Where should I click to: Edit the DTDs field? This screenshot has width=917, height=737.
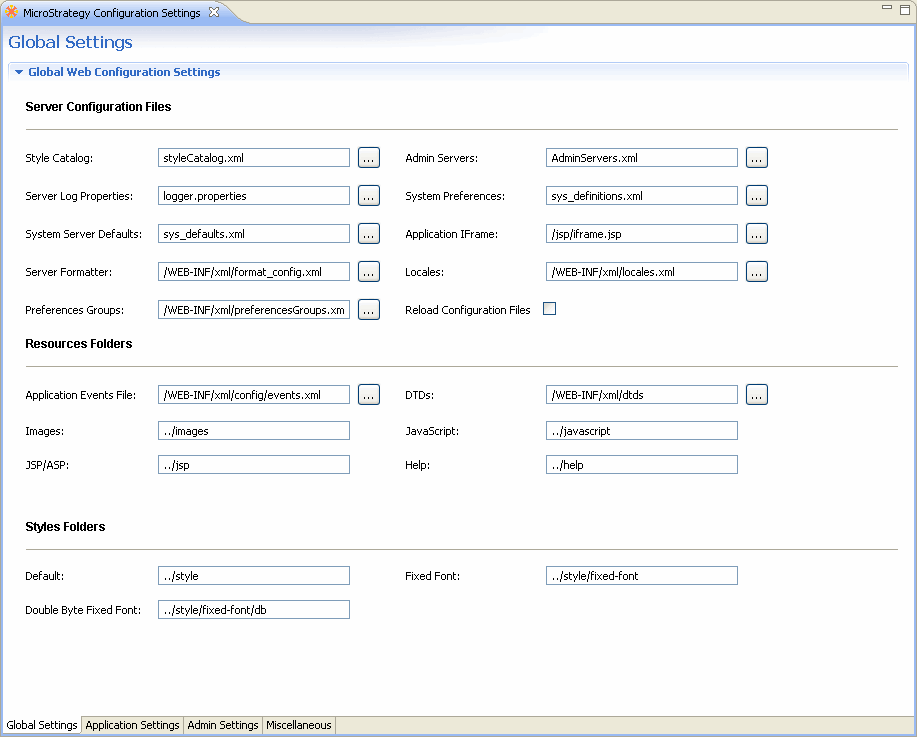642,394
